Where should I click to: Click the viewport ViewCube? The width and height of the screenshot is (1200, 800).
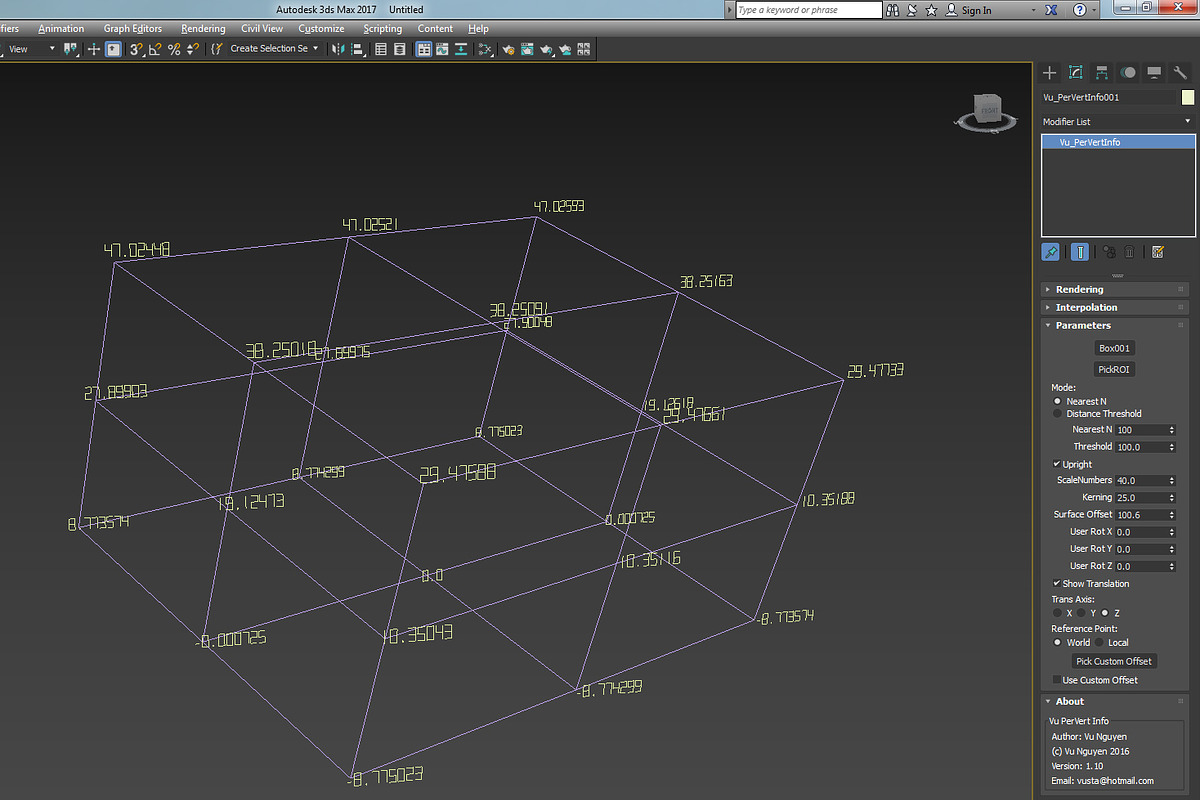click(x=989, y=112)
